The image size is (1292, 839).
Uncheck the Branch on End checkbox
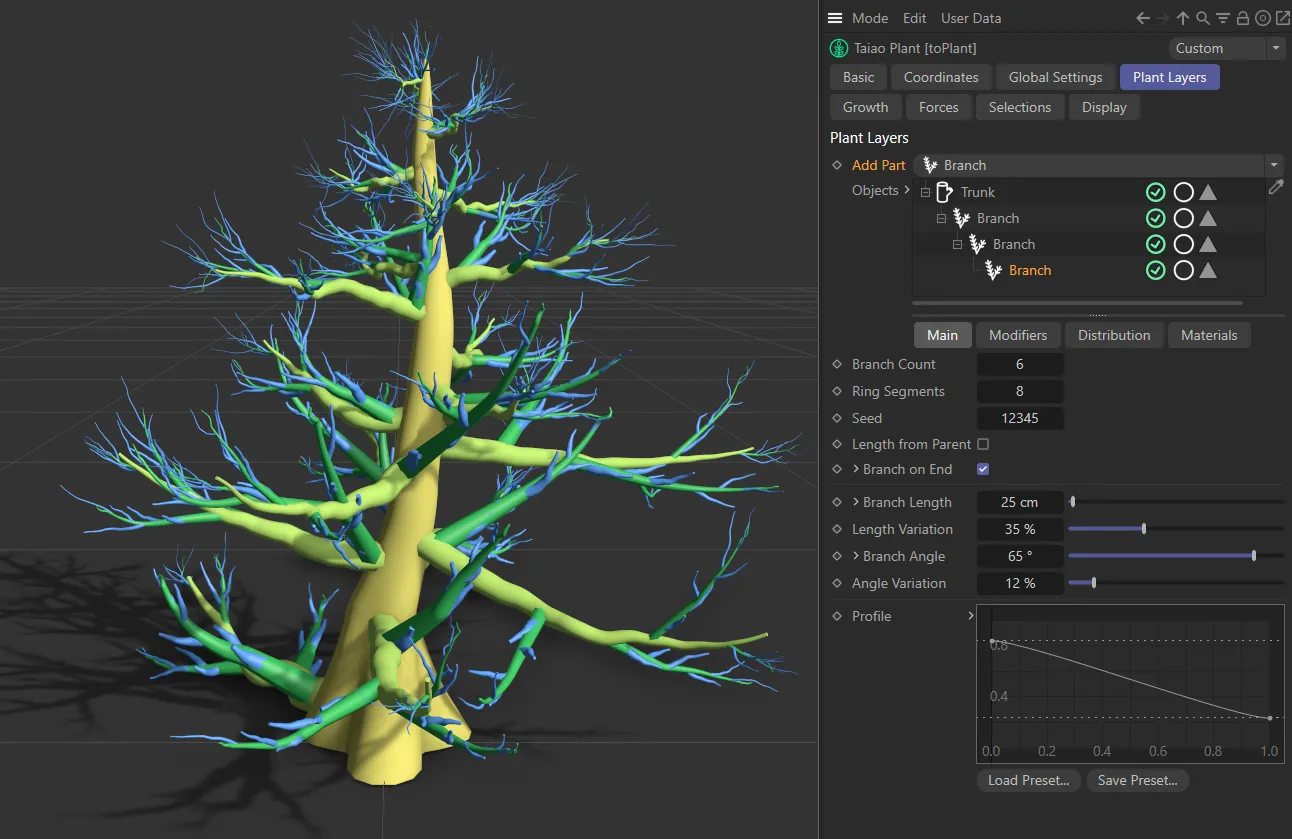983,469
